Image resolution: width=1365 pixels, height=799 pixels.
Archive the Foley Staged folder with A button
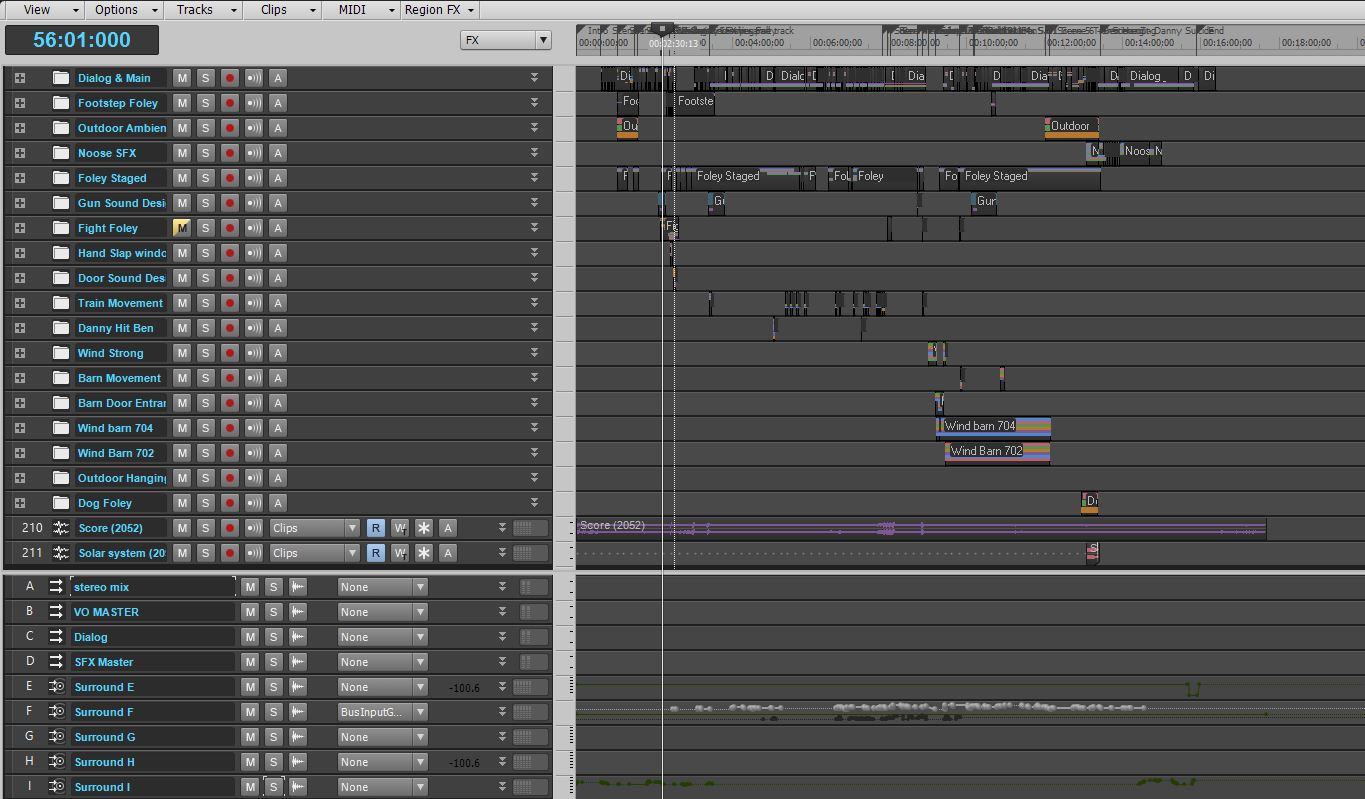tap(278, 178)
